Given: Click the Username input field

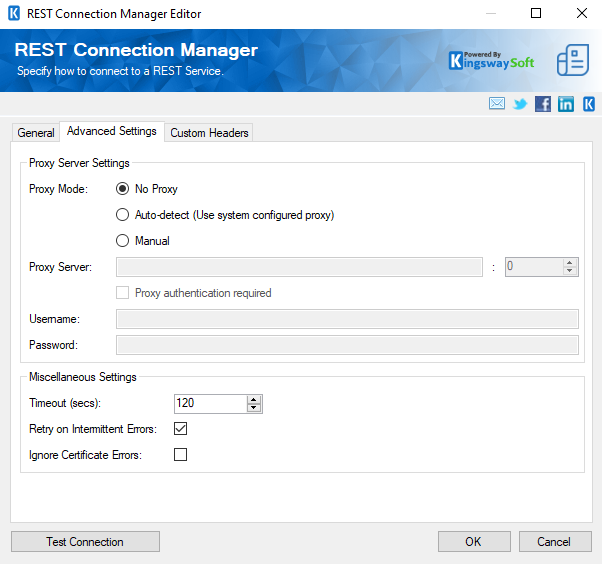Looking at the screenshot, I should [x=347, y=319].
